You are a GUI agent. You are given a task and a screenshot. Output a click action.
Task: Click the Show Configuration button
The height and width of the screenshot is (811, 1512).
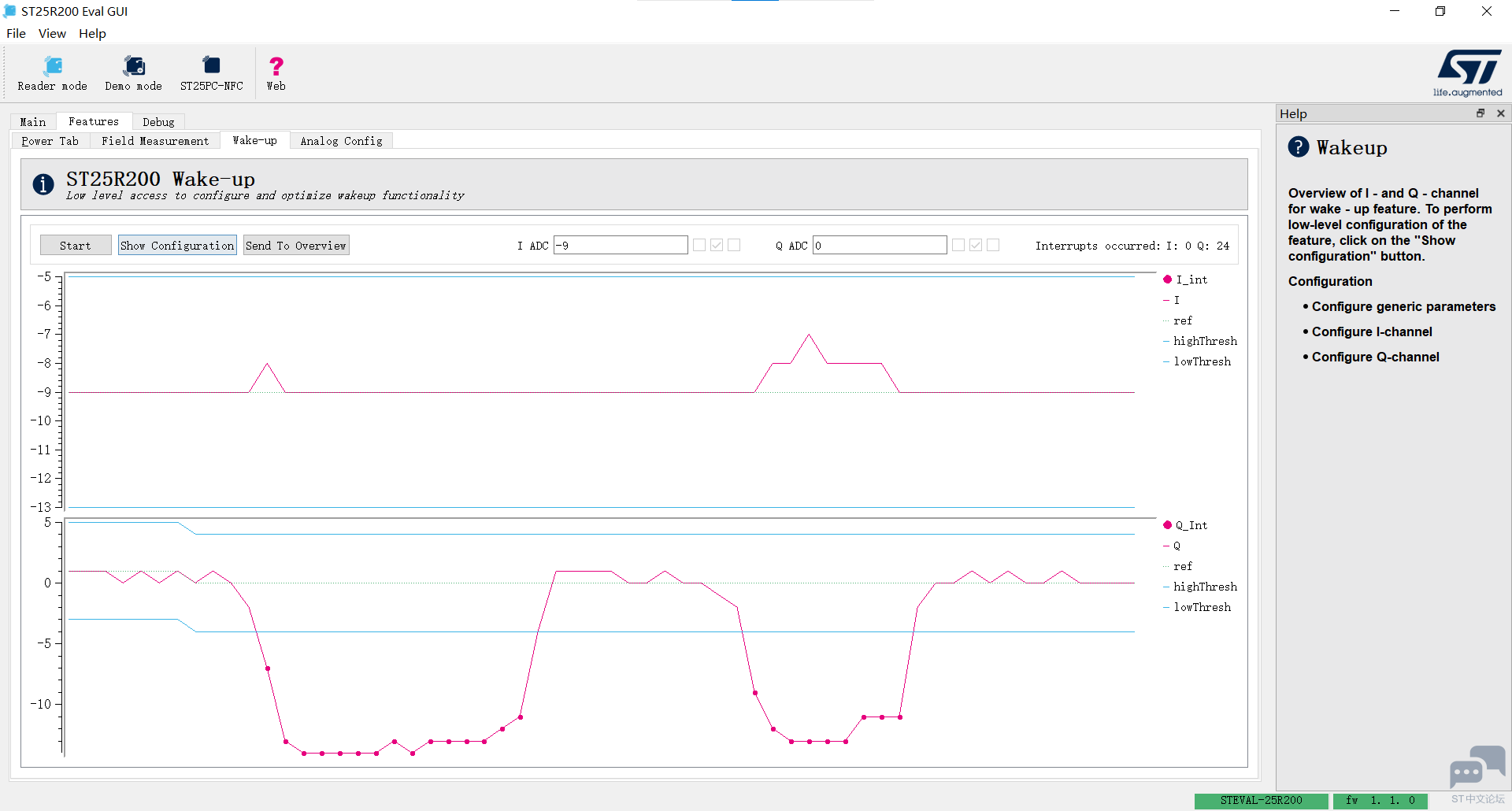point(177,246)
